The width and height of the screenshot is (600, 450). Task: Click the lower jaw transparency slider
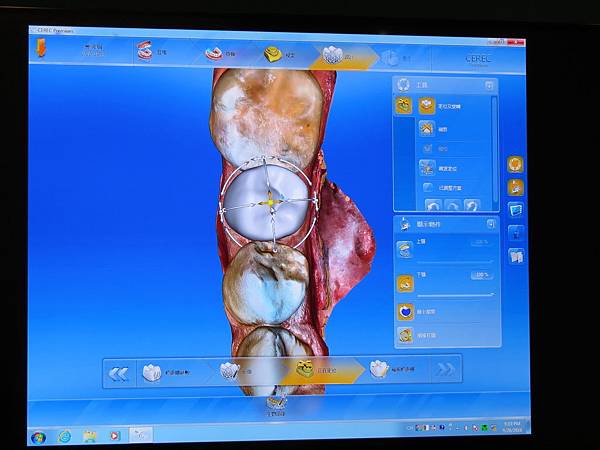(x=455, y=295)
